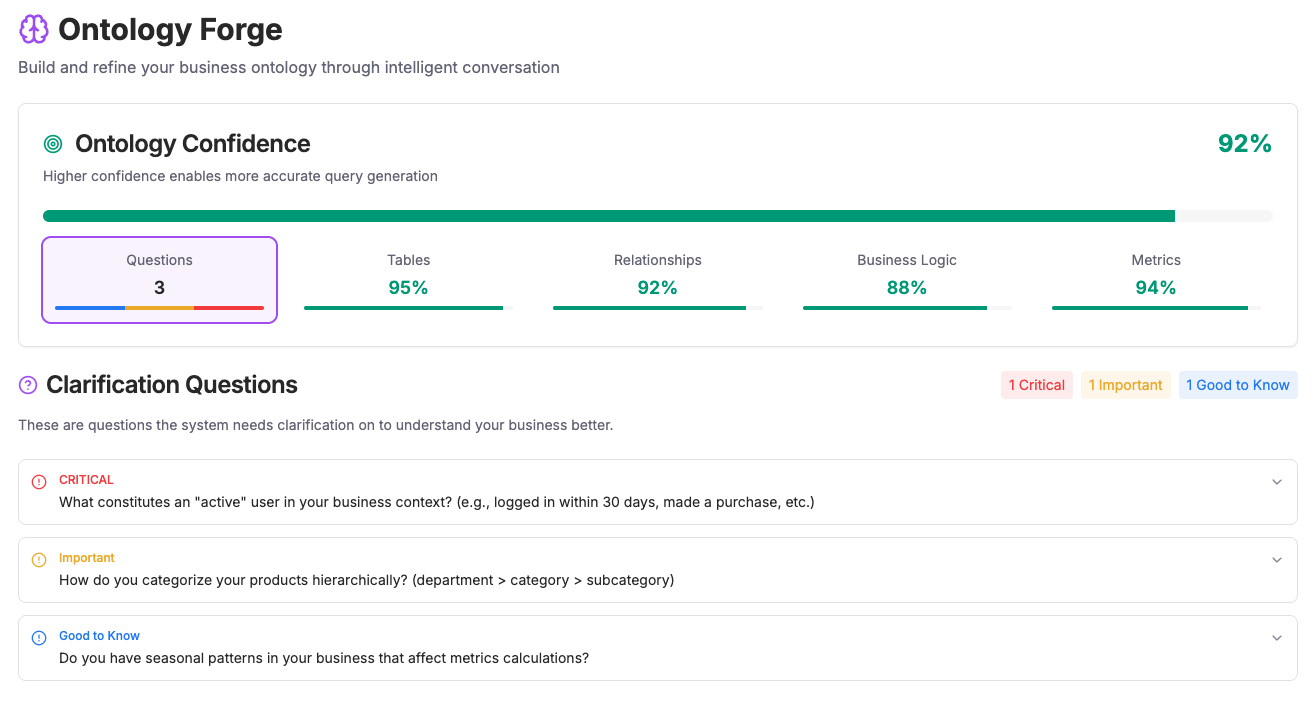The image size is (1315, 703).
Task: Click the Ontology Forge brain icon
Action: pyautogui.click(x=34, y=29)
